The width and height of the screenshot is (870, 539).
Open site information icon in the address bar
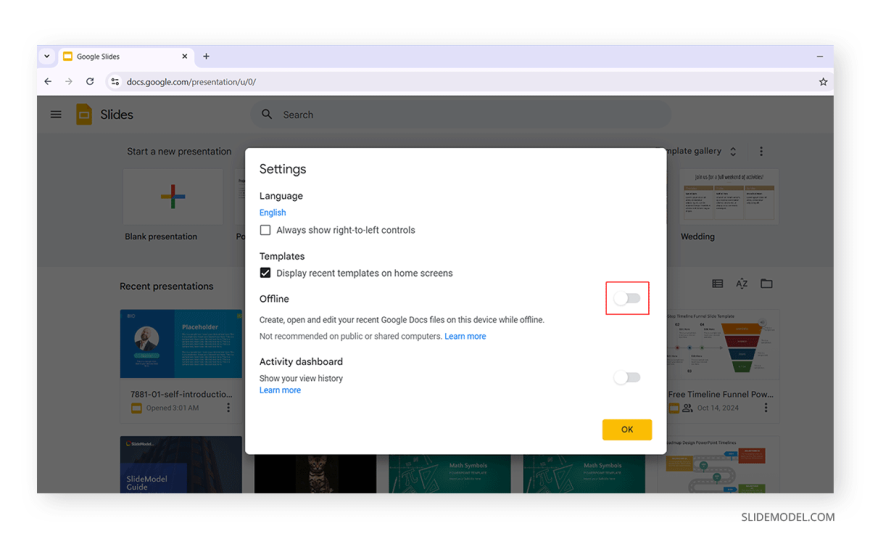click(x=115, y=82)
